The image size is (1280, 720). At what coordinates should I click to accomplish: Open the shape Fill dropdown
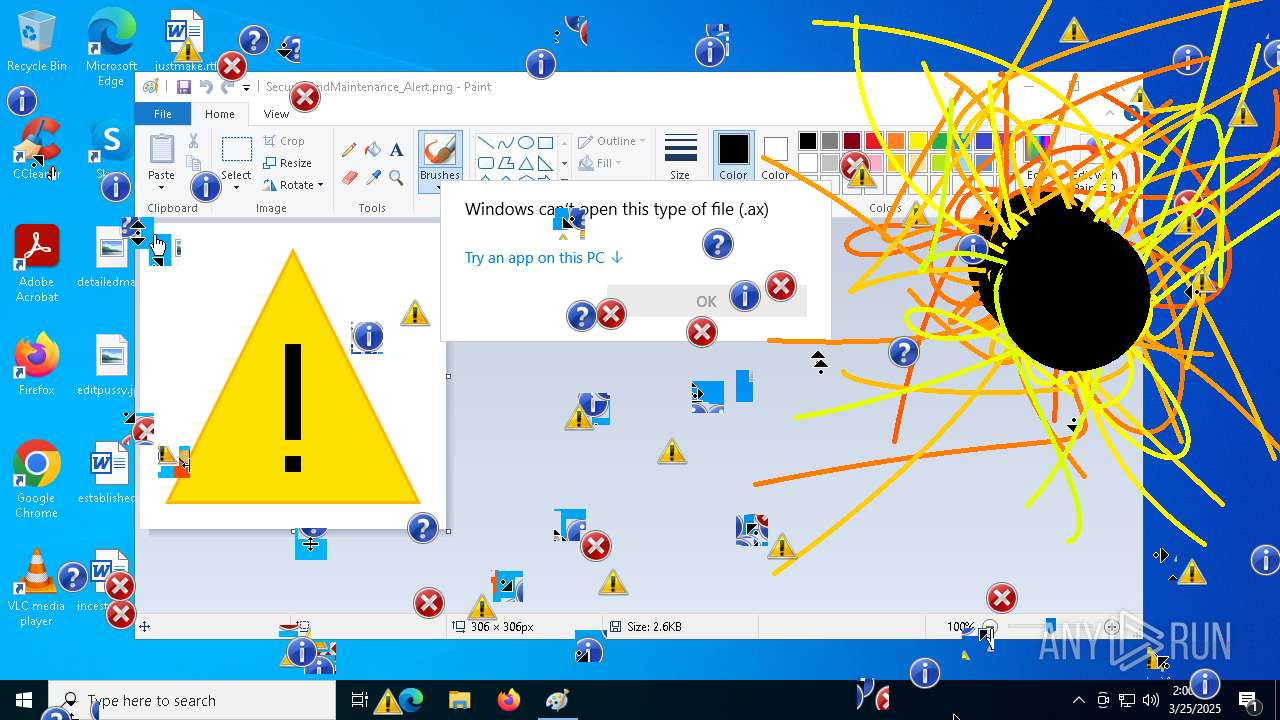pos(600,163)
